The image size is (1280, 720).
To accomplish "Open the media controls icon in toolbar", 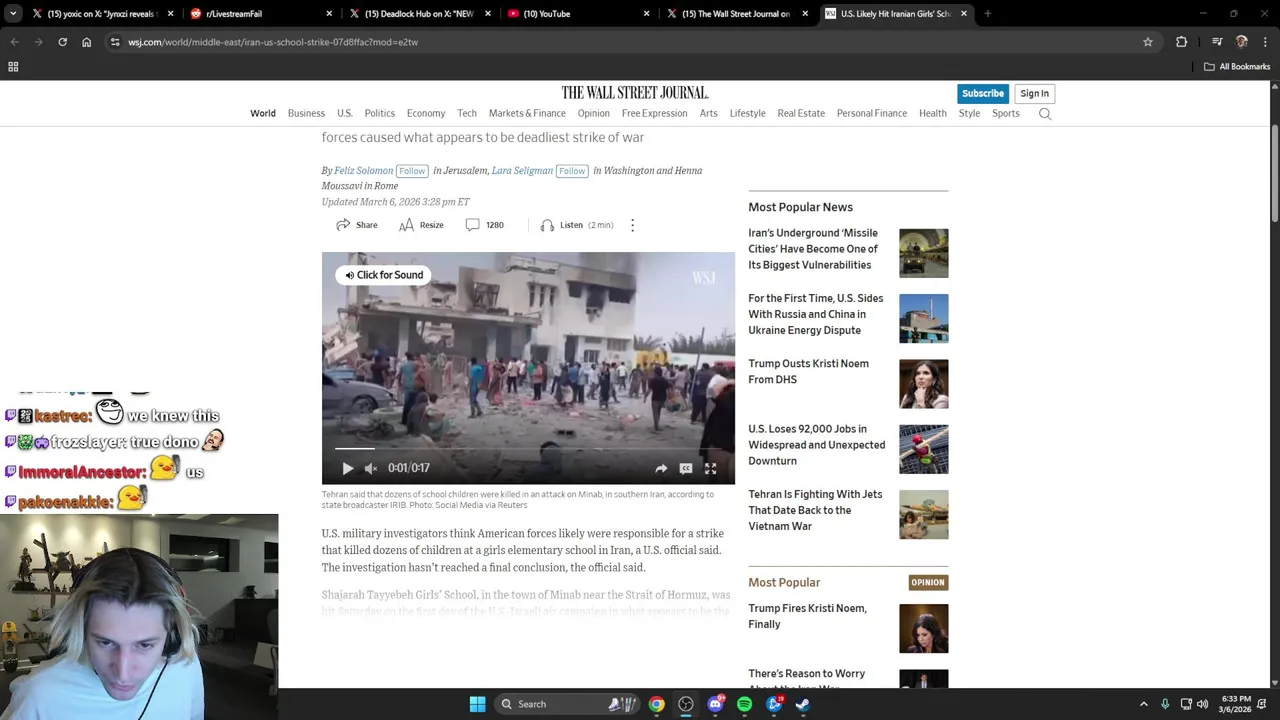I will pyautogui.click(x=1217, y=42).
